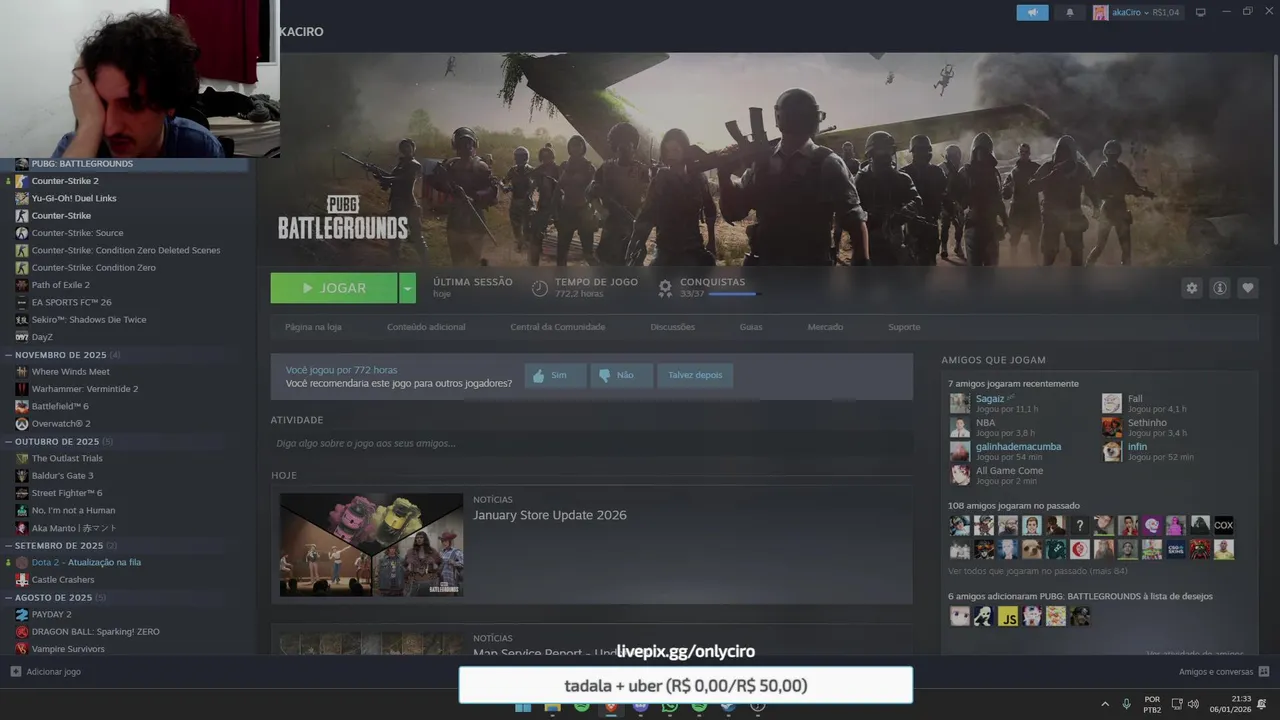The width and height of the screenshot is (1280, 720).
Task: Select EA SPORTS FC 26 in library
Action: 71,302
